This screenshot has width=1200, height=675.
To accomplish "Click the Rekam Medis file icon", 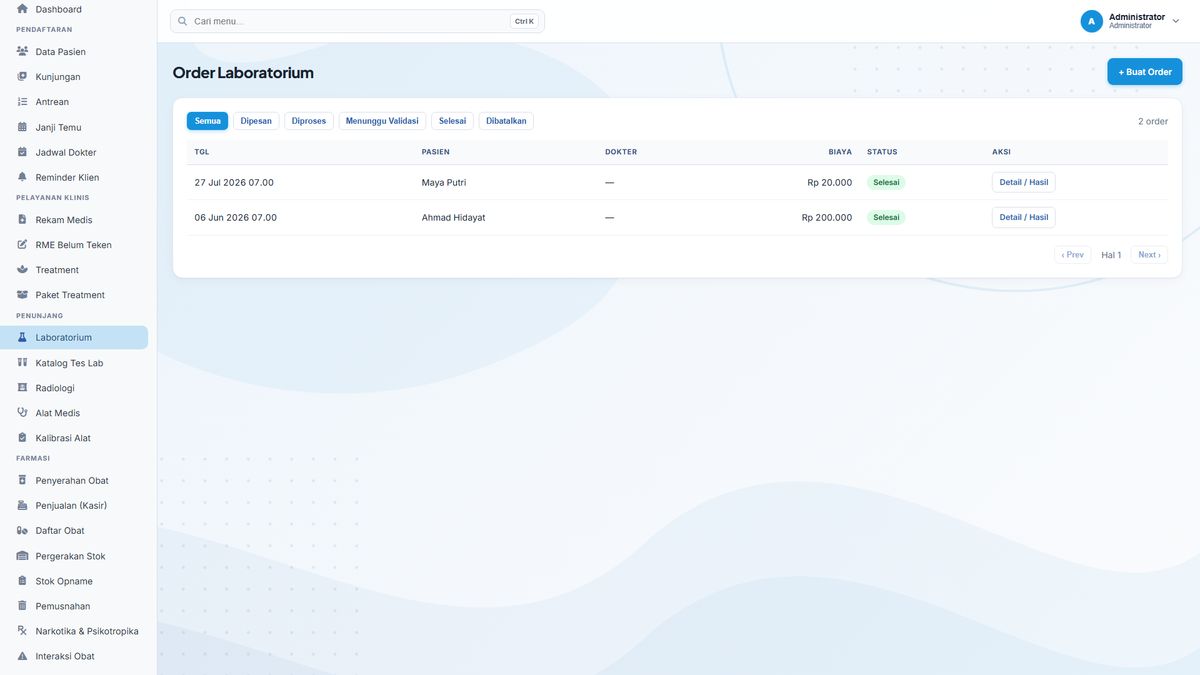I will (22, 219).
